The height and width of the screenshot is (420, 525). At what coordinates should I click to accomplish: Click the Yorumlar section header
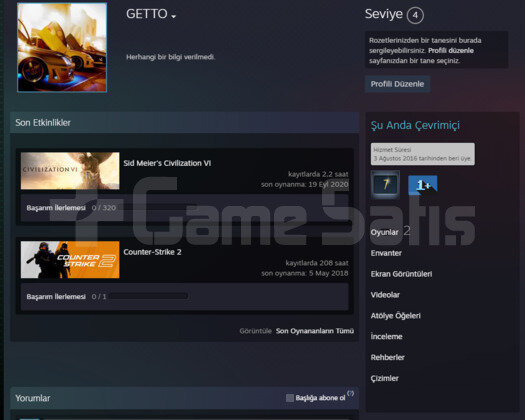[184, 398]
